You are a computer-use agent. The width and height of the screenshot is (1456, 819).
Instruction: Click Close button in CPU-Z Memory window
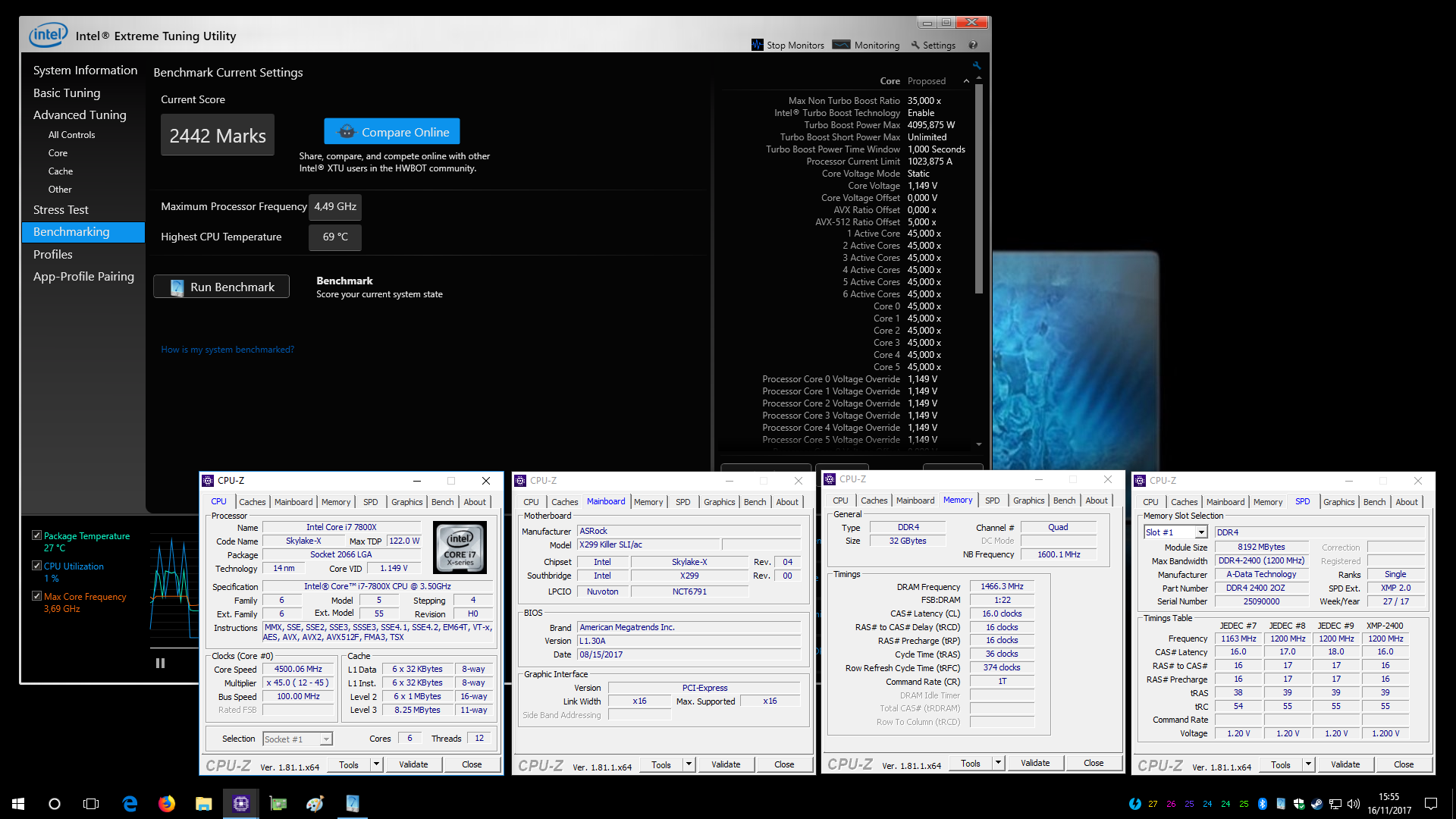[x=1094, y=763]
